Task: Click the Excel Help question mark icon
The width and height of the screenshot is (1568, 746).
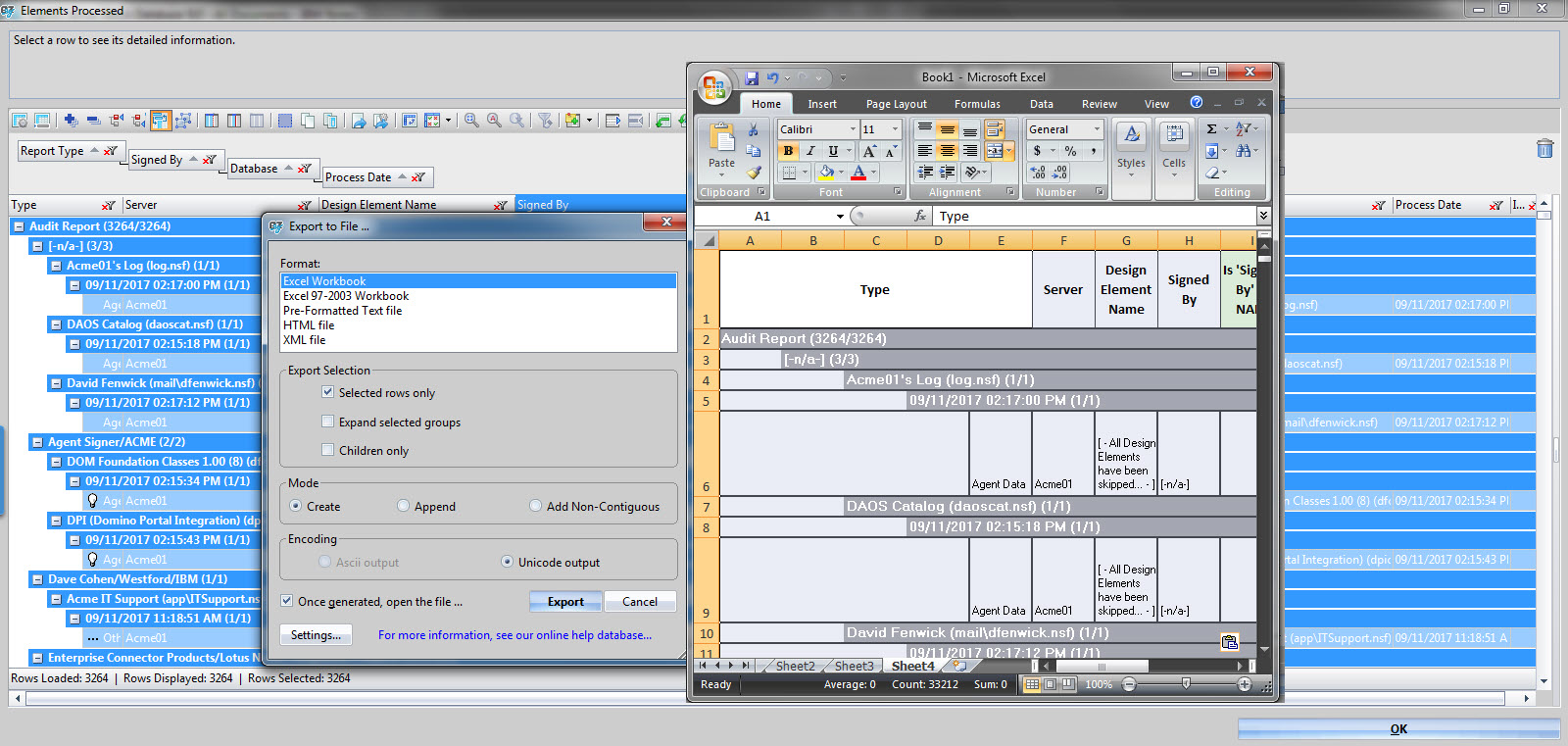Action: pos(1197,102)
